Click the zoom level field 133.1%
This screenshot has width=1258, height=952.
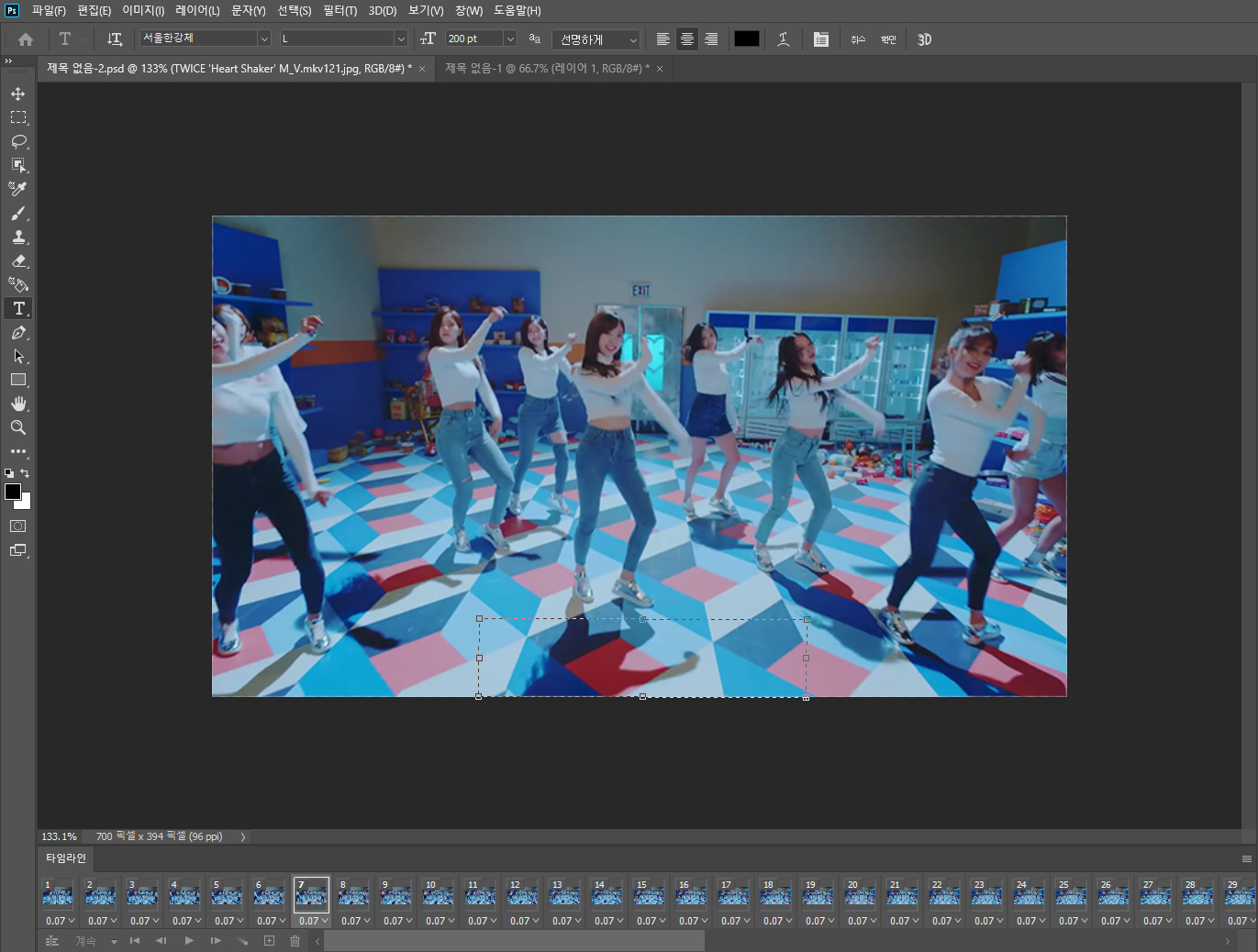coord(60,836)
